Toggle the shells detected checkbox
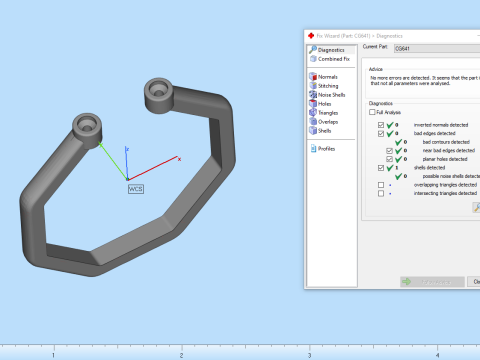The height and width of the screenshot is (360, 480). pos(381,168)
